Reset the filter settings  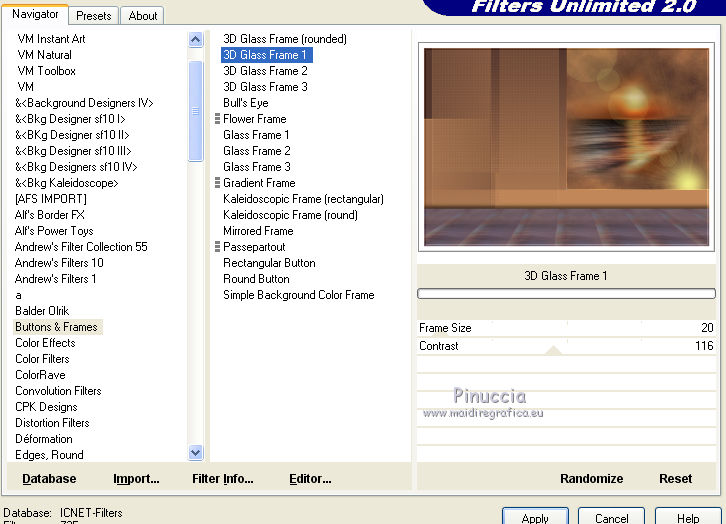click(676, 479)
